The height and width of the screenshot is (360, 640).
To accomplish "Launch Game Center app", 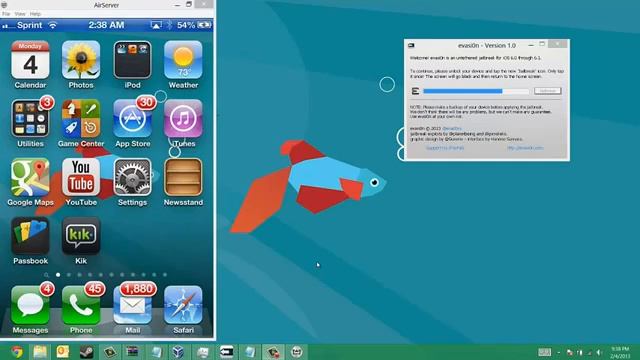I will click(81, 118).
